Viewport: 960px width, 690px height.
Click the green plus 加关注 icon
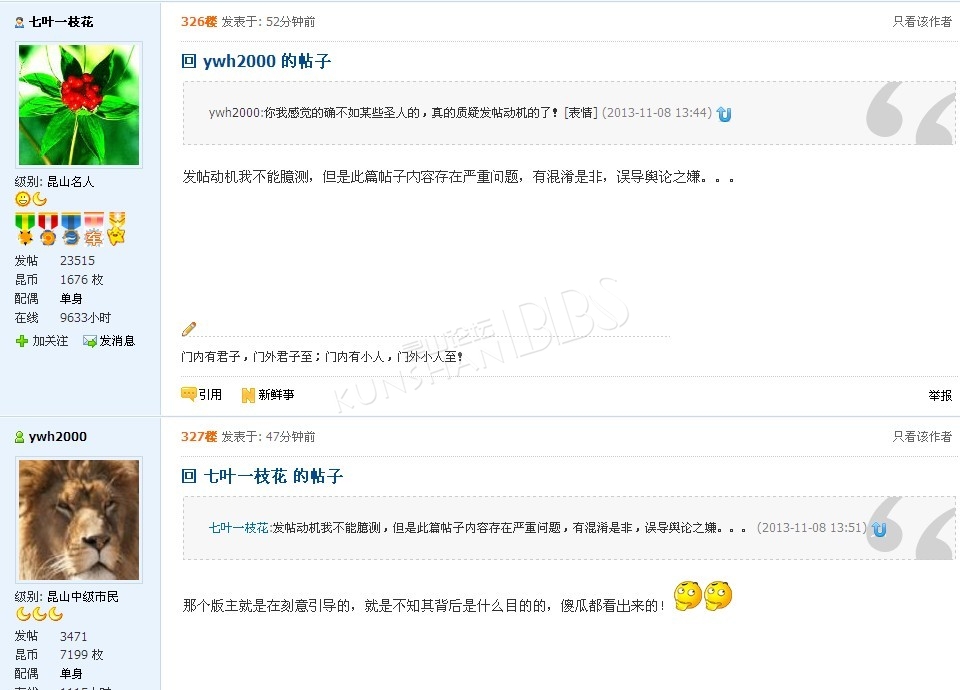[x=21, y=341]
